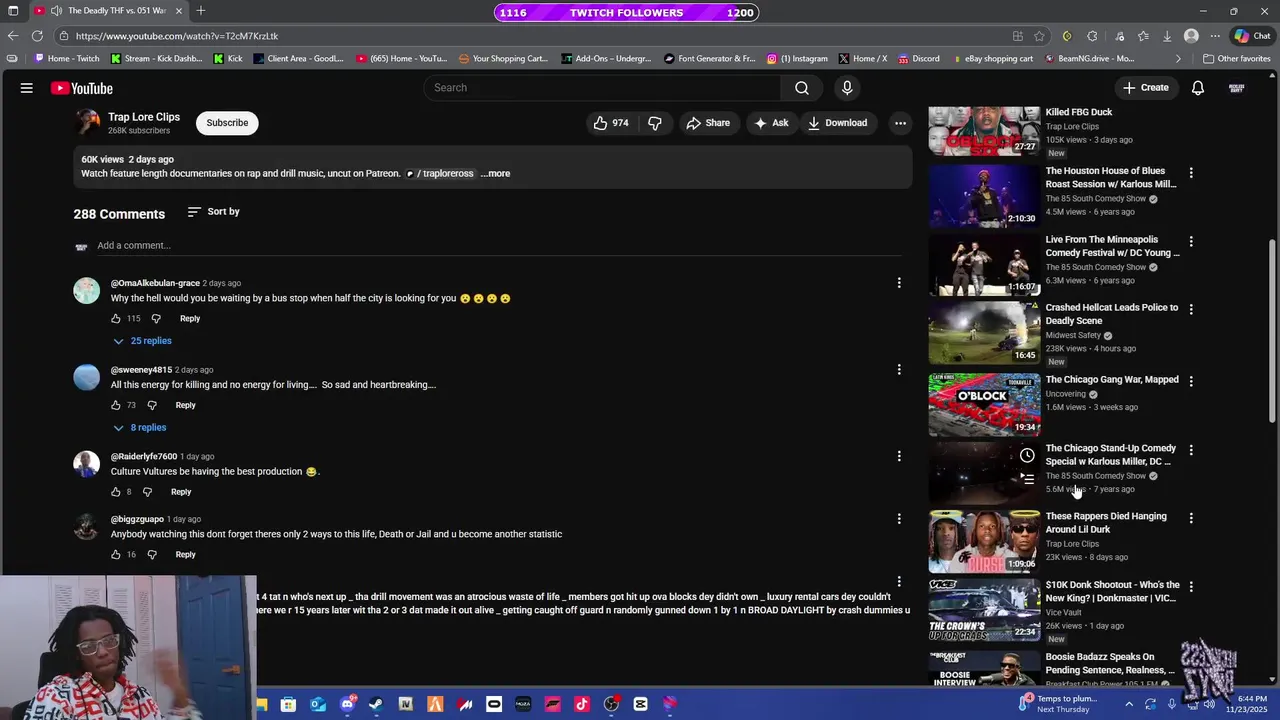This screenshot has width=1280, height=720.
Task: Expand 25 replies under first comment
Action: pos(142,341)
